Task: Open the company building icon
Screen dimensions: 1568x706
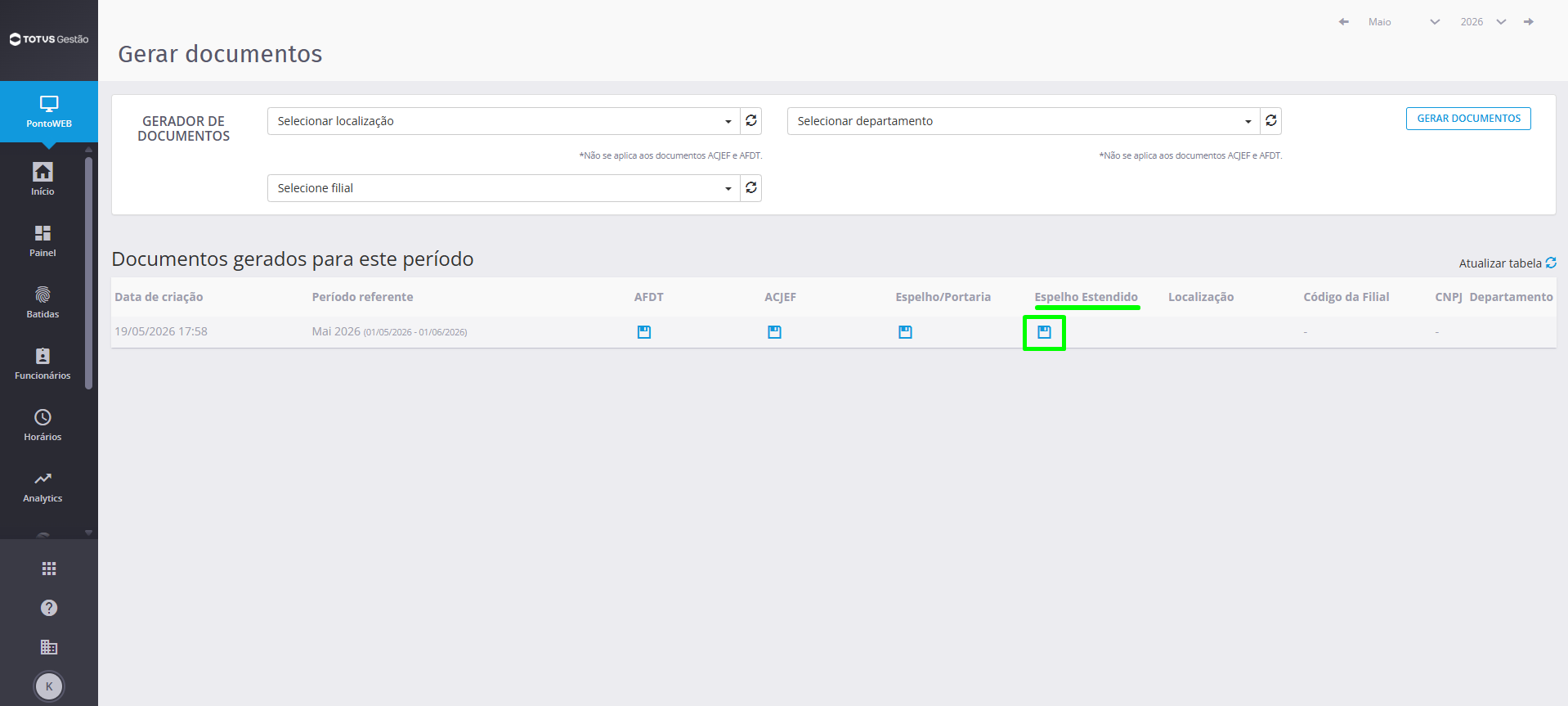Action: [x=49, y=647]
